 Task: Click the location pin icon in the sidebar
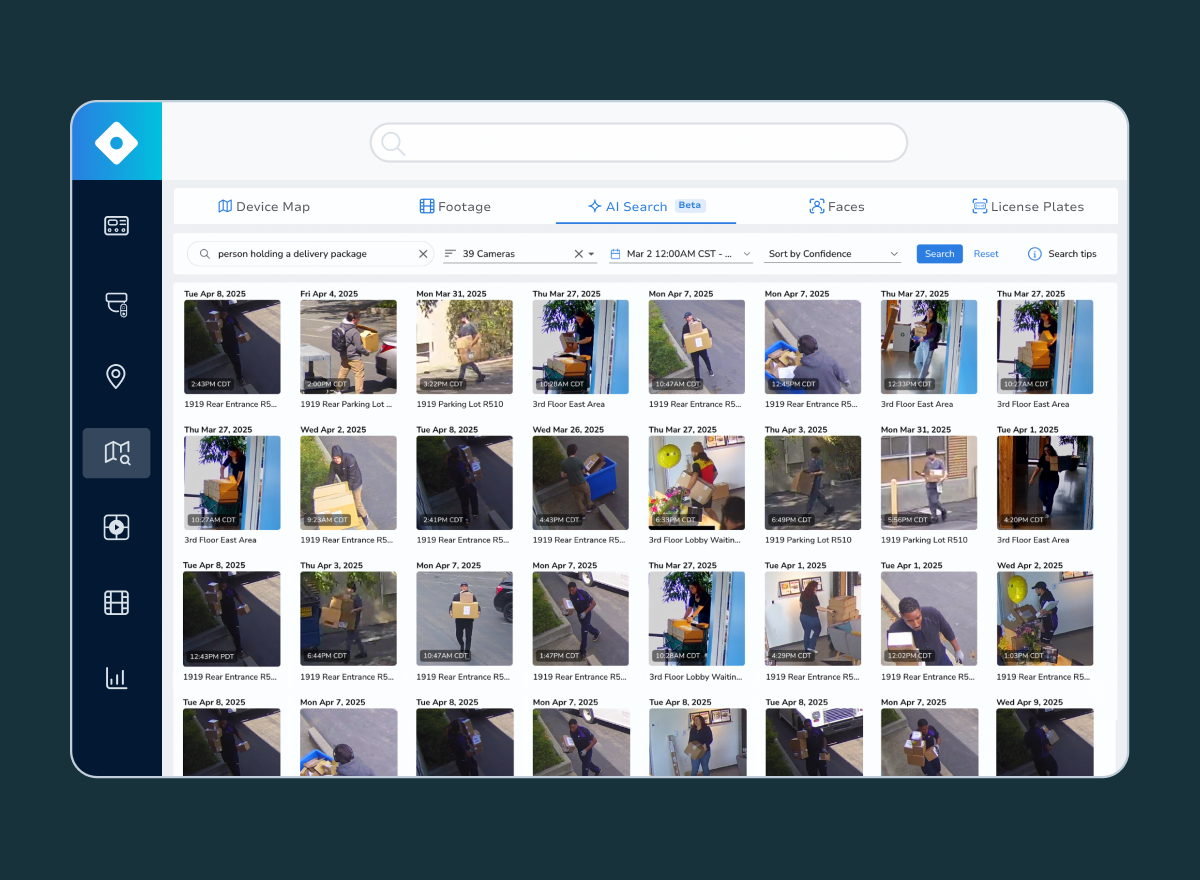point(116,377)
